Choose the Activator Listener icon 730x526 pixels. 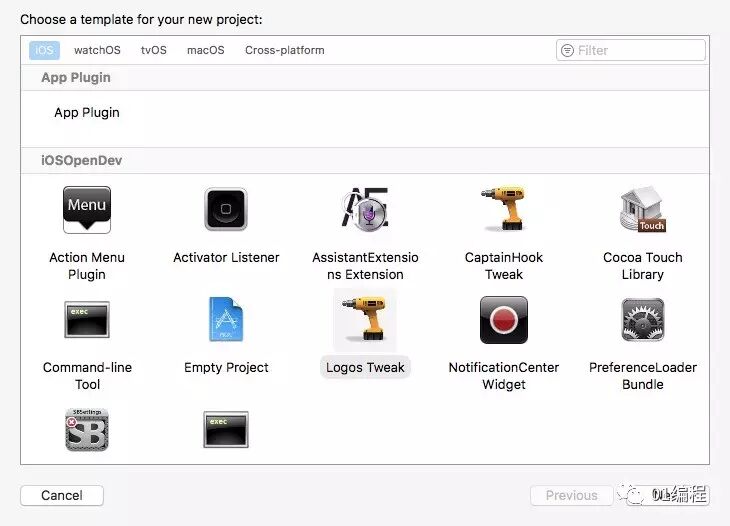(x=226, y=209)
